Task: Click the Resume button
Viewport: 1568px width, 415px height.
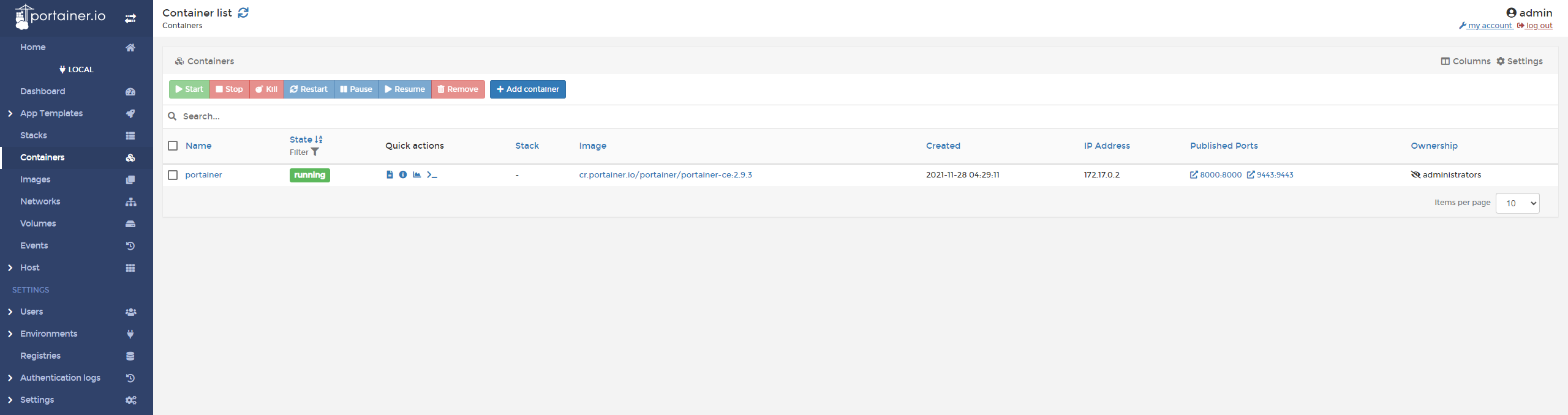Action: [405, 89]
